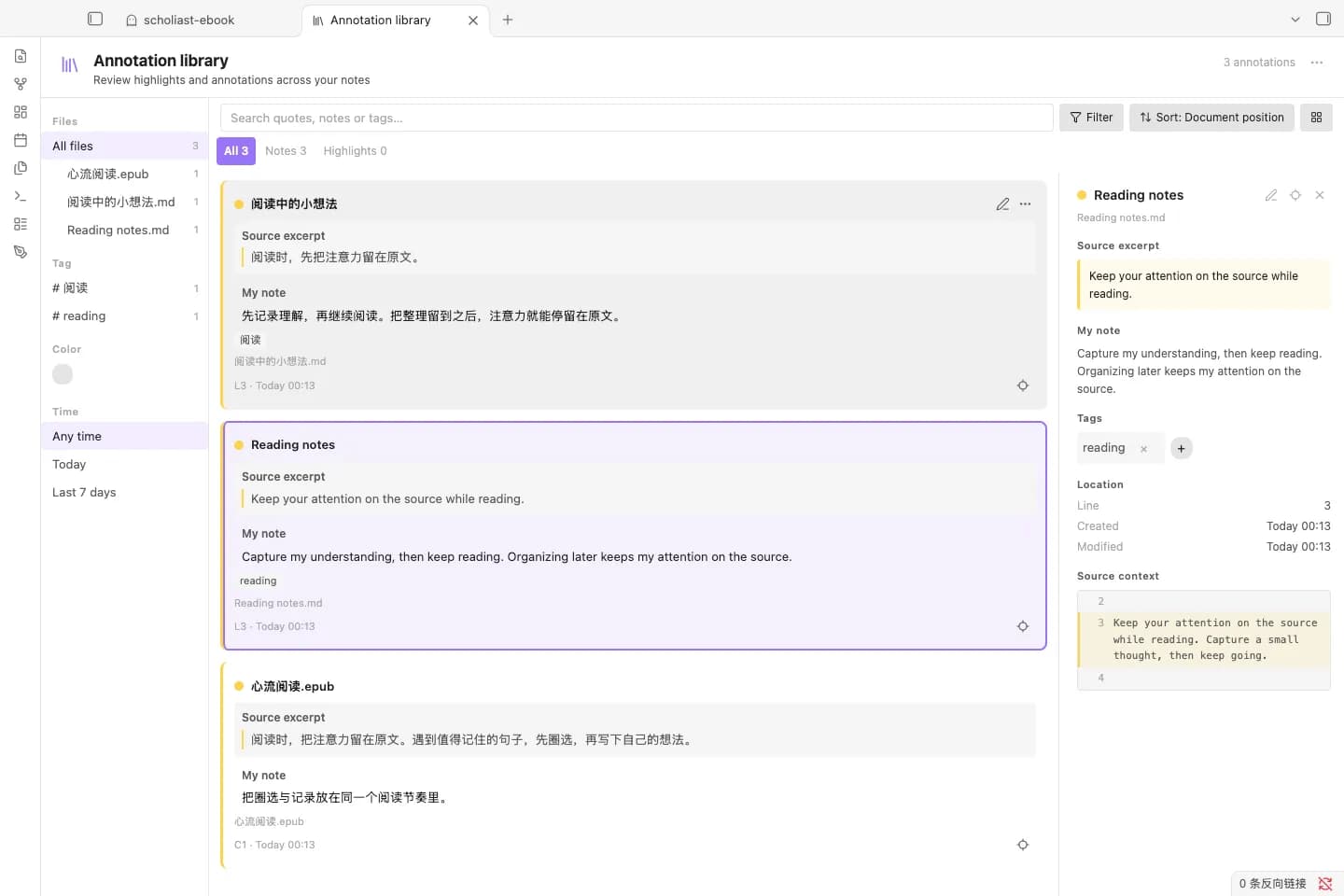Close the Reading notes detail panel
Image resolution: width=1344 pixels, height=896 pixels.
point(1320,195)
